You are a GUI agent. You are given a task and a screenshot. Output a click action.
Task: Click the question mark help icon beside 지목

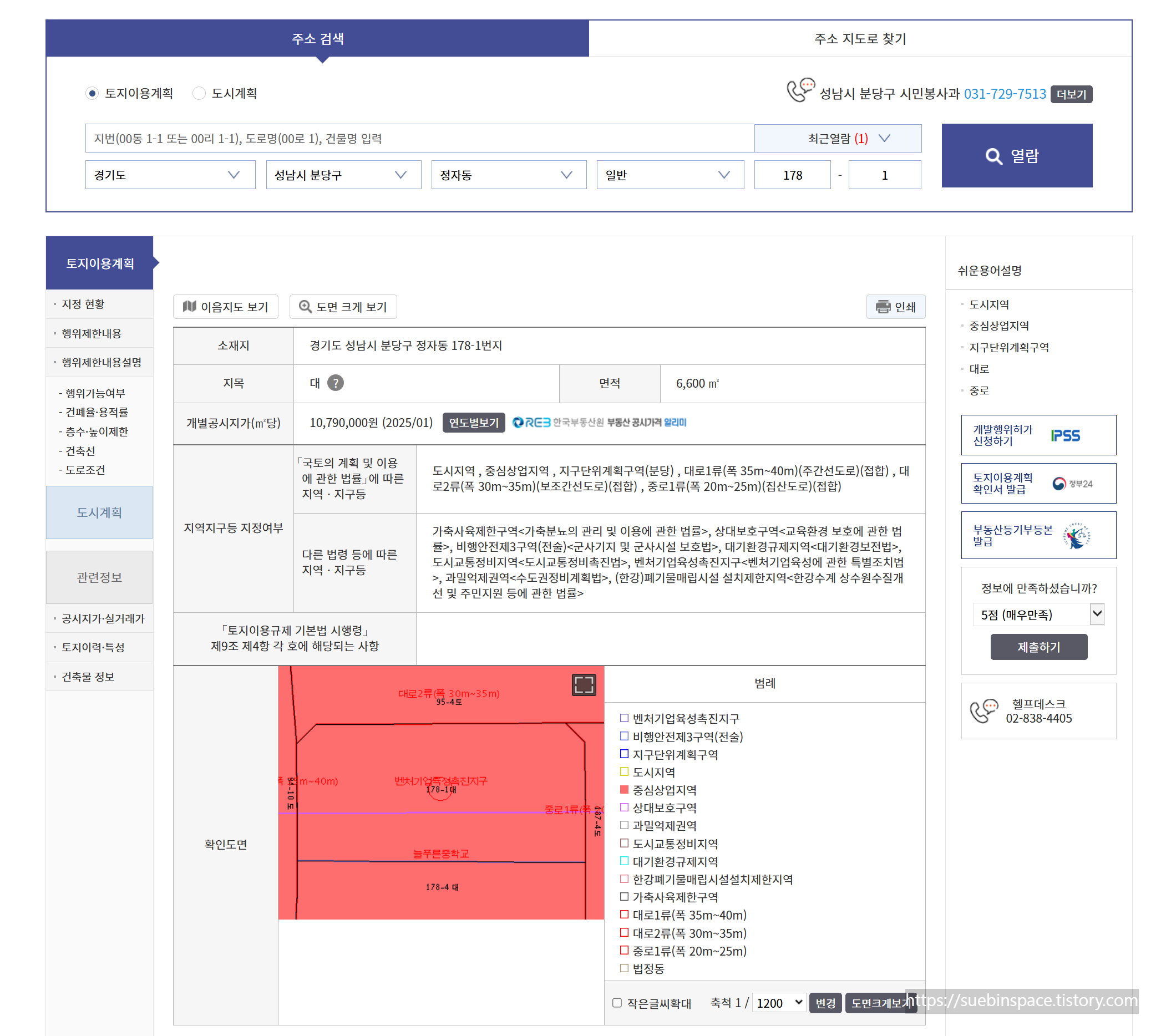click(336, 383)
